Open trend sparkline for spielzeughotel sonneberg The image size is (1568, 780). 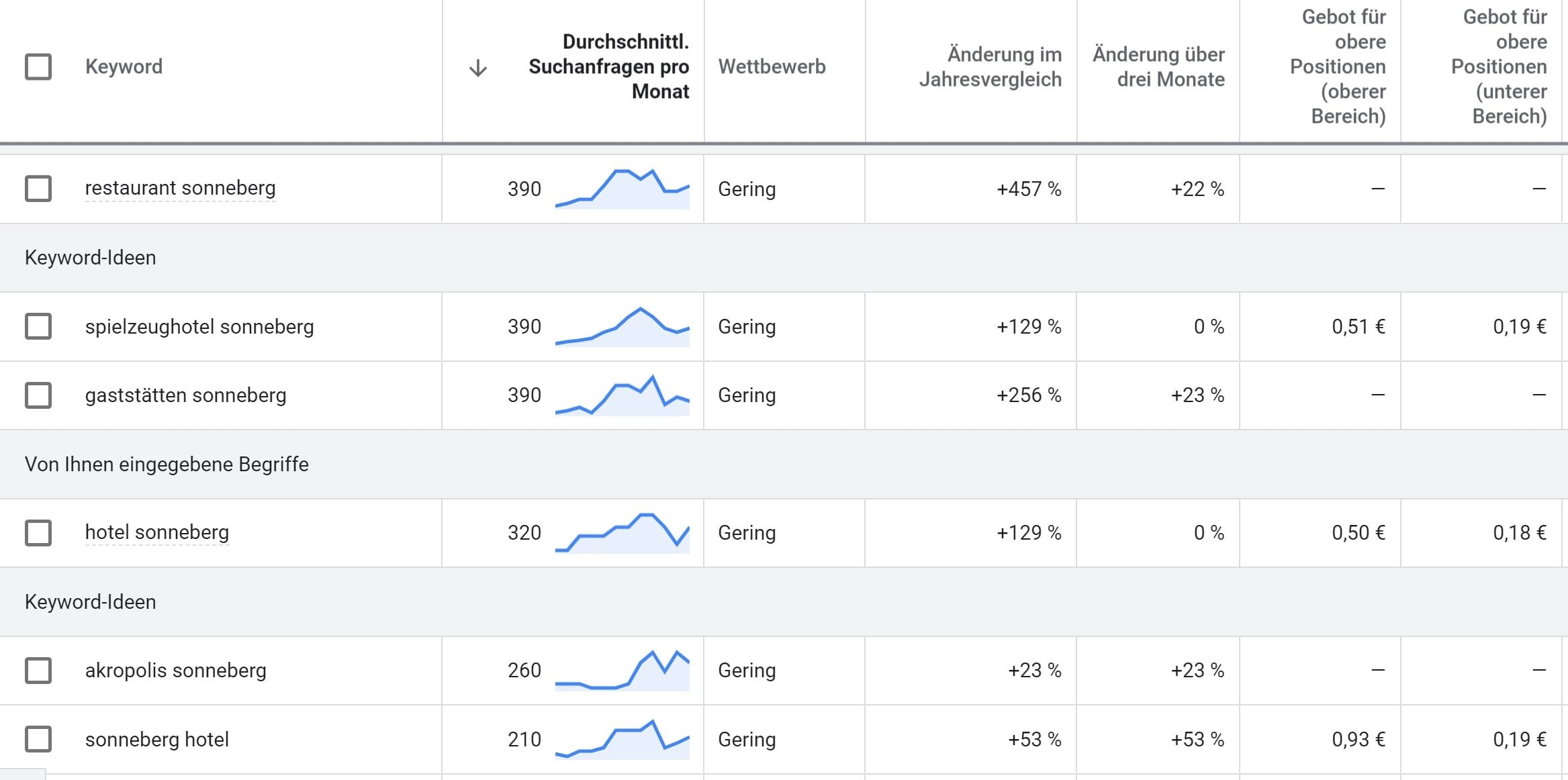[622, 326]
